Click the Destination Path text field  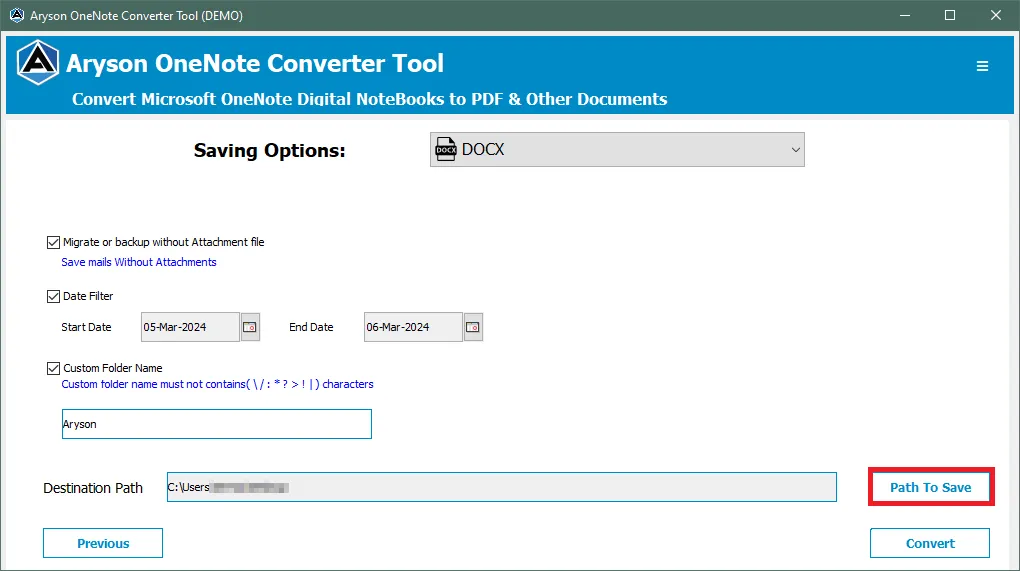[x=502, y=487]
